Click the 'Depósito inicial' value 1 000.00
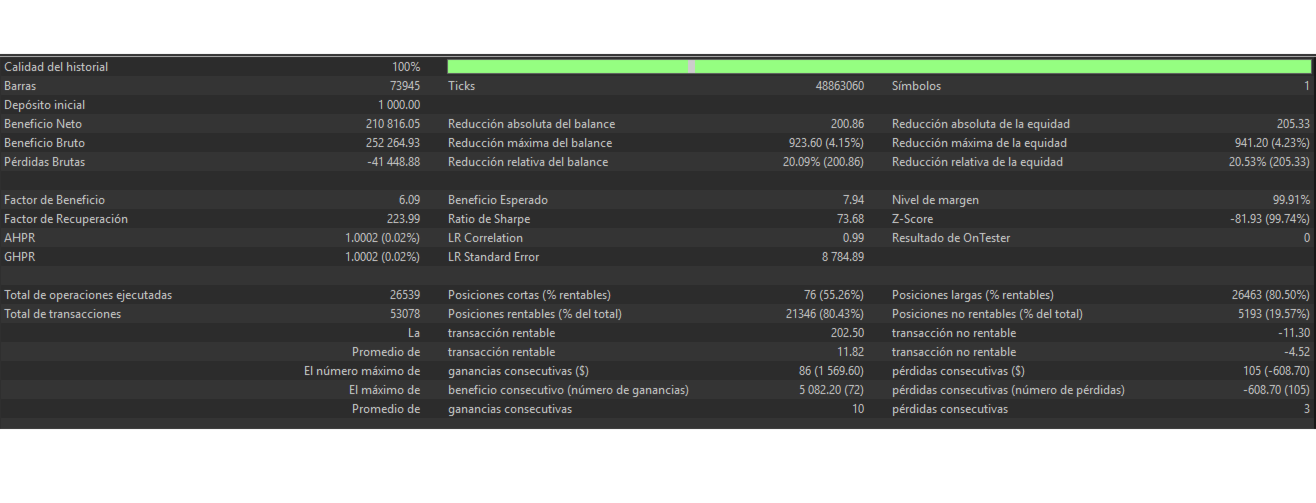The height and width of the screenshot is (503, 1316). (x=399, y=105)
